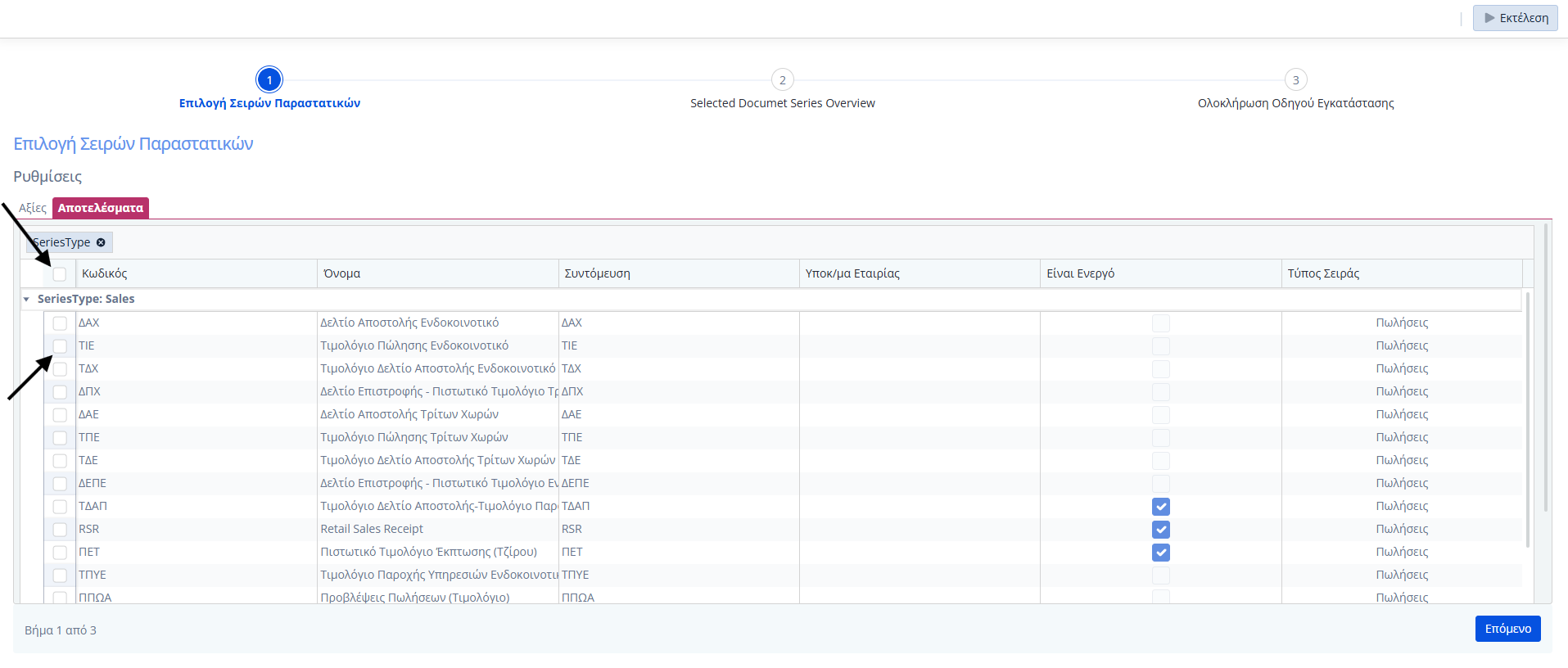Open the Αποτελέσματα tab

[x=101, y=208]
